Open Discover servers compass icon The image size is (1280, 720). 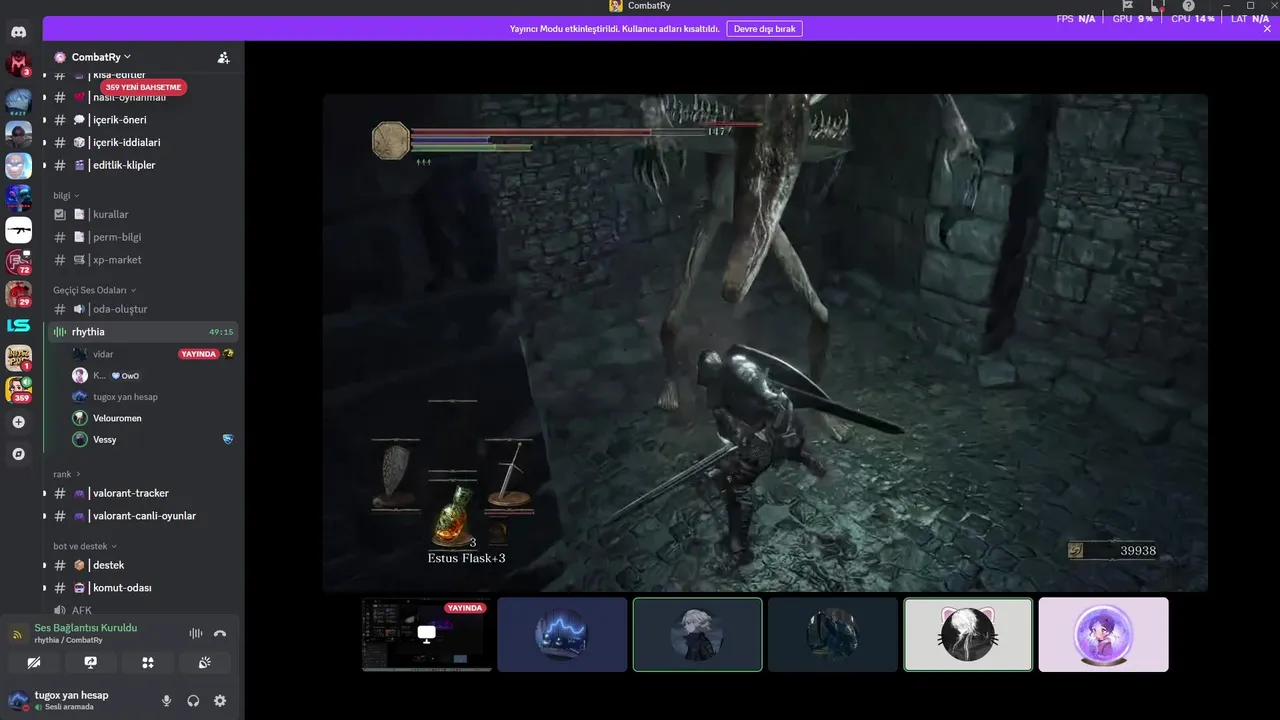tap(18, 454)
